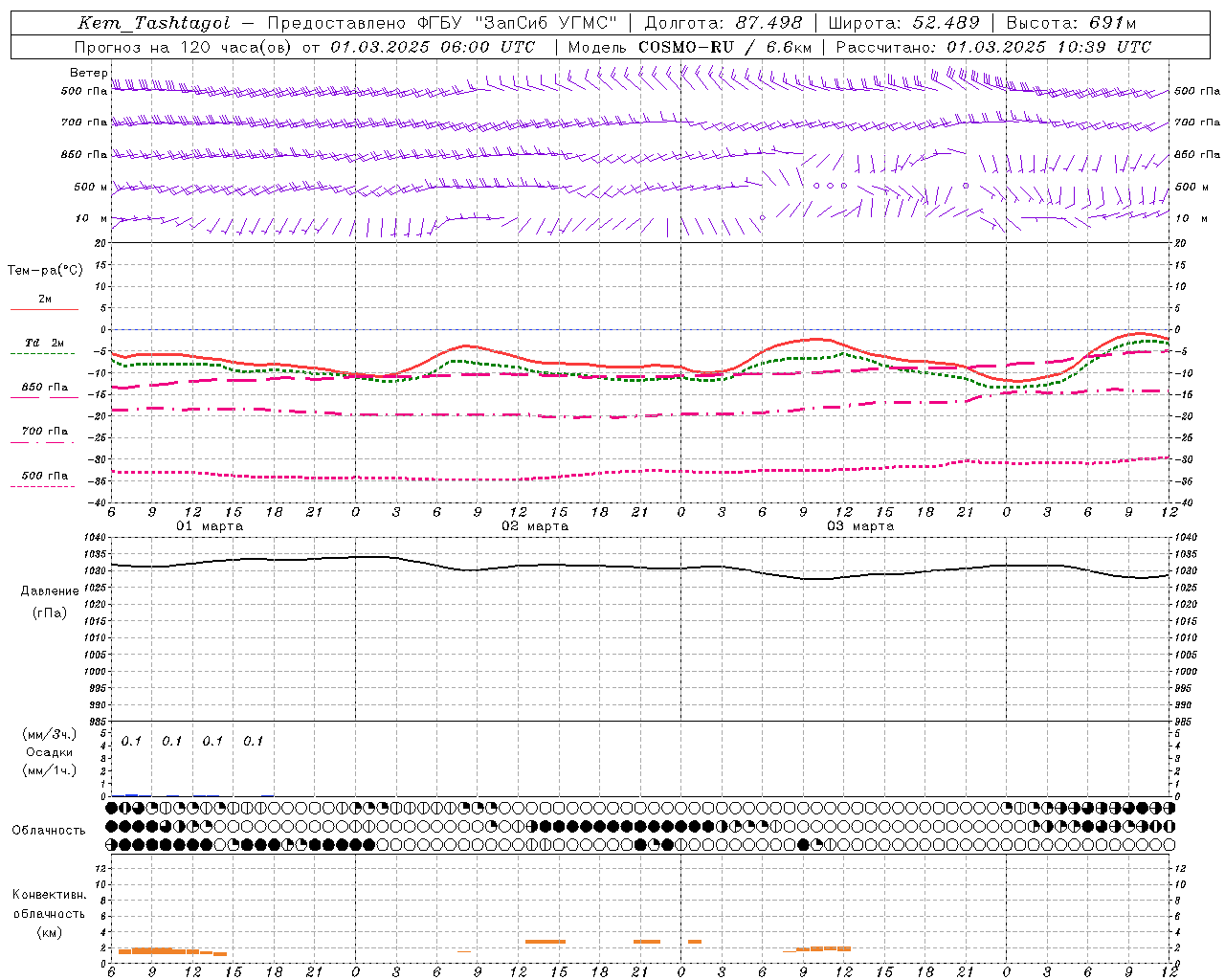Click the station title Kem_Tashtagol
Image resolution: width=1225 pixels, height=980 pixels.
(154, 23)
